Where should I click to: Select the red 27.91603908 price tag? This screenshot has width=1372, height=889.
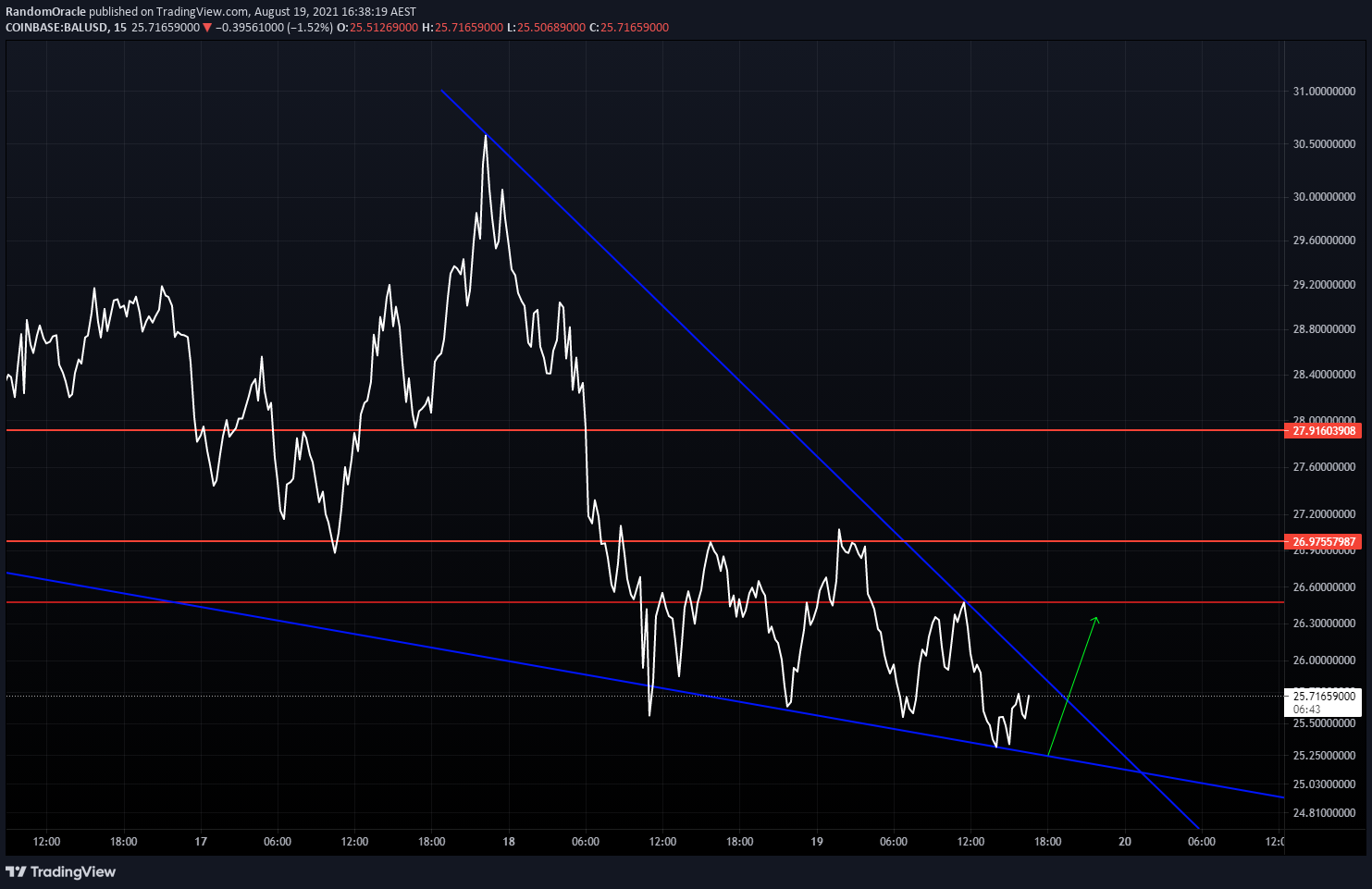(x=1323, y=431)
